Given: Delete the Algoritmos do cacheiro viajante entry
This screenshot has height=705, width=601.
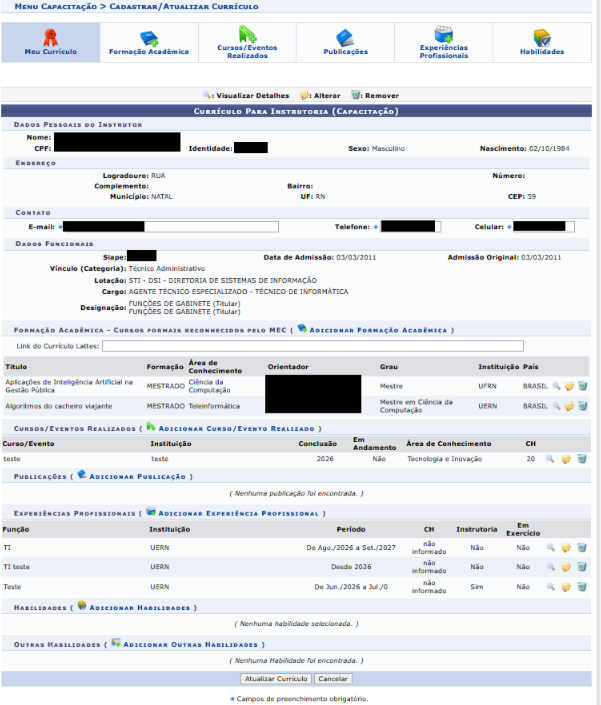Looking at the screenshot, I should tap(583, 406).
